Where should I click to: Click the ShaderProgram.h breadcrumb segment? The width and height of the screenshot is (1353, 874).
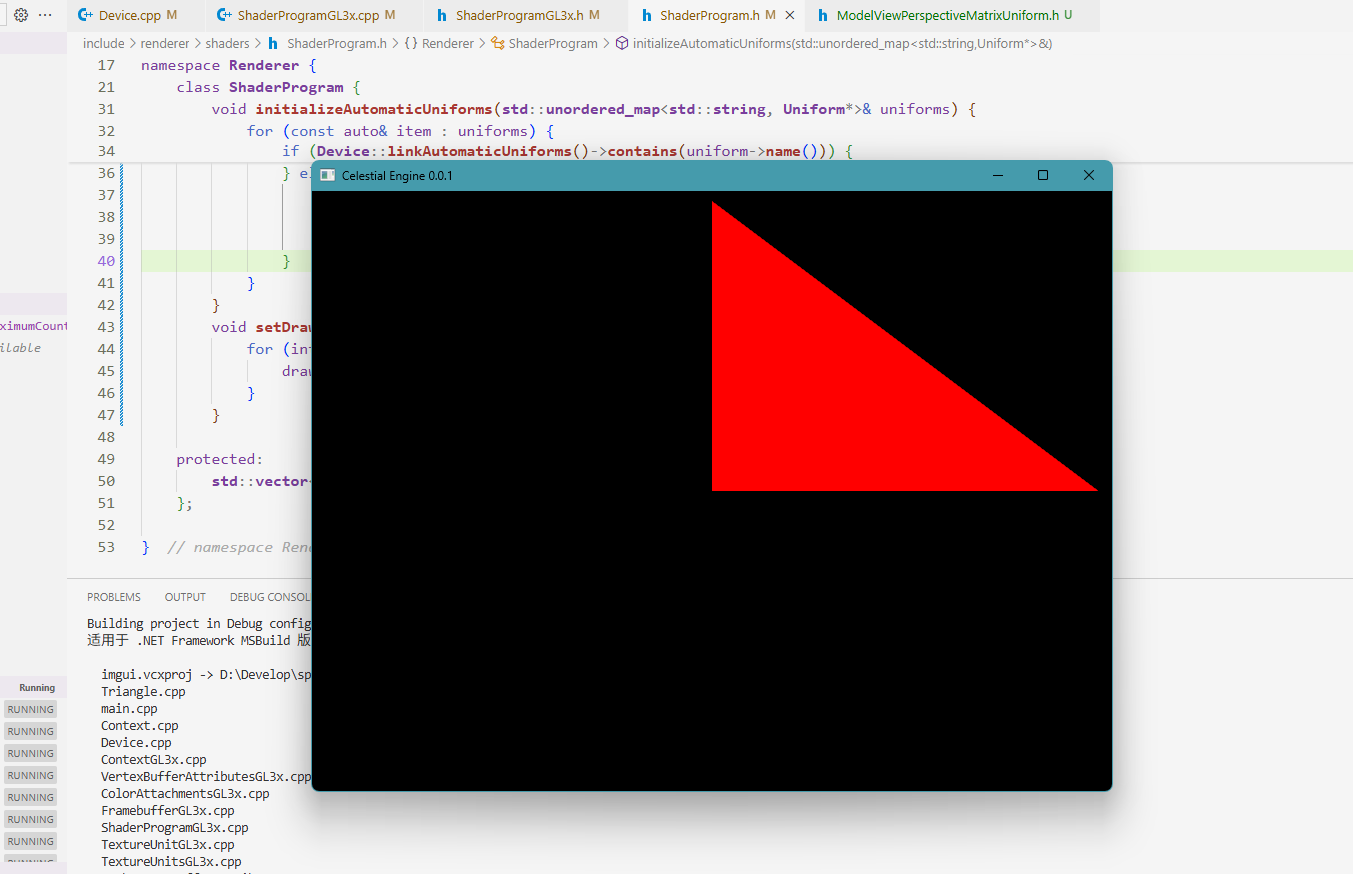pyautogui.click(x=327, y=43)
